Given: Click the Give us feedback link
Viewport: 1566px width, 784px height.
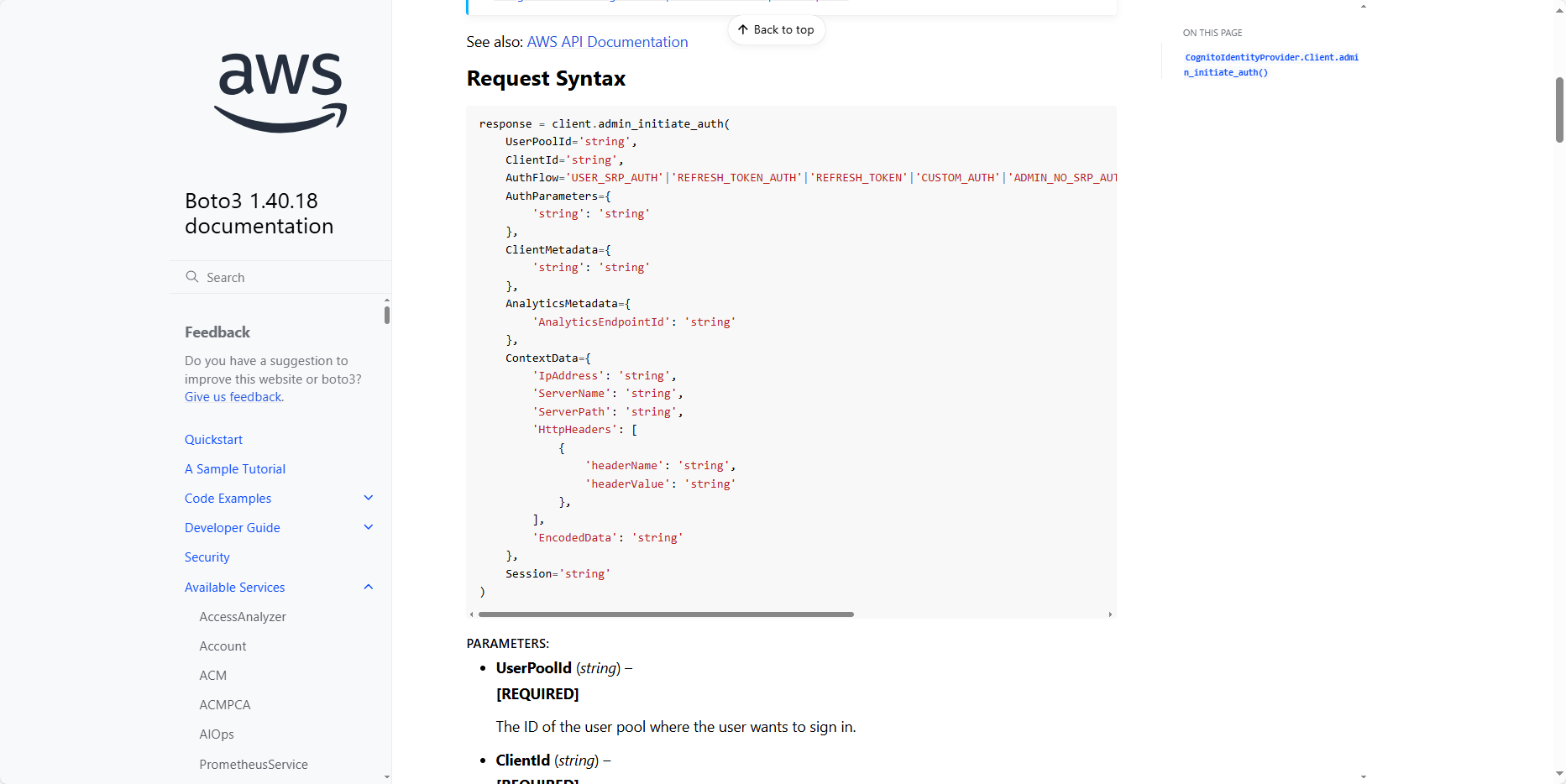Looking at the screenshot, I should pos(233,397).
